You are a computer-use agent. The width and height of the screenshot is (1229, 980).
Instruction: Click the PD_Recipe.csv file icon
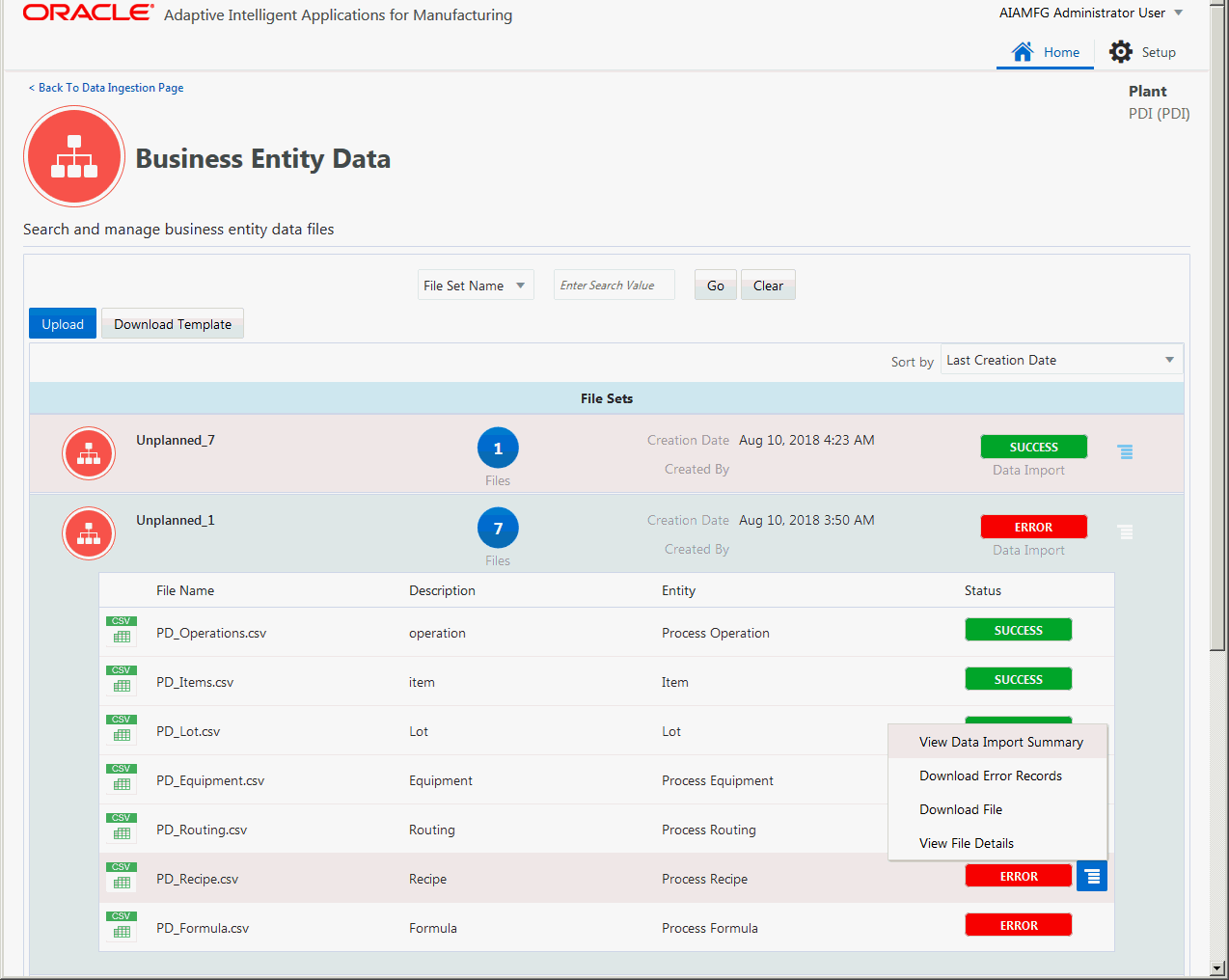121,876
